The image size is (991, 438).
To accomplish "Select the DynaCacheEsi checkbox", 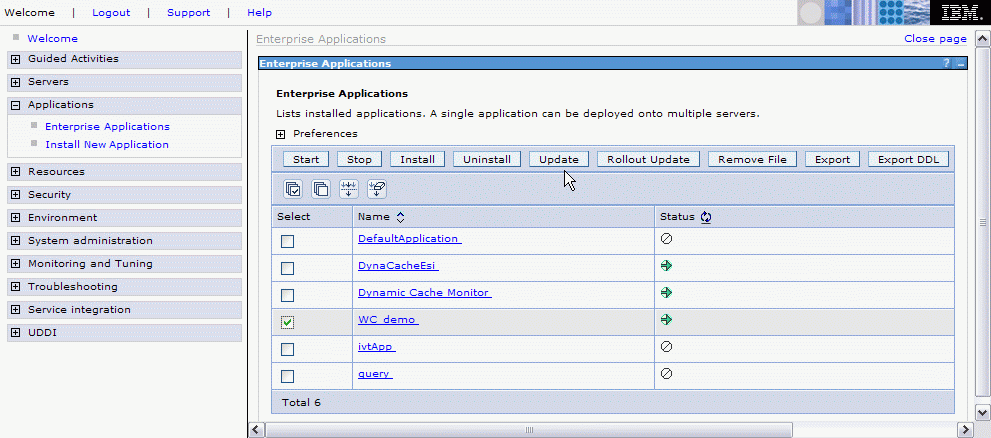I will click(288, 269).
